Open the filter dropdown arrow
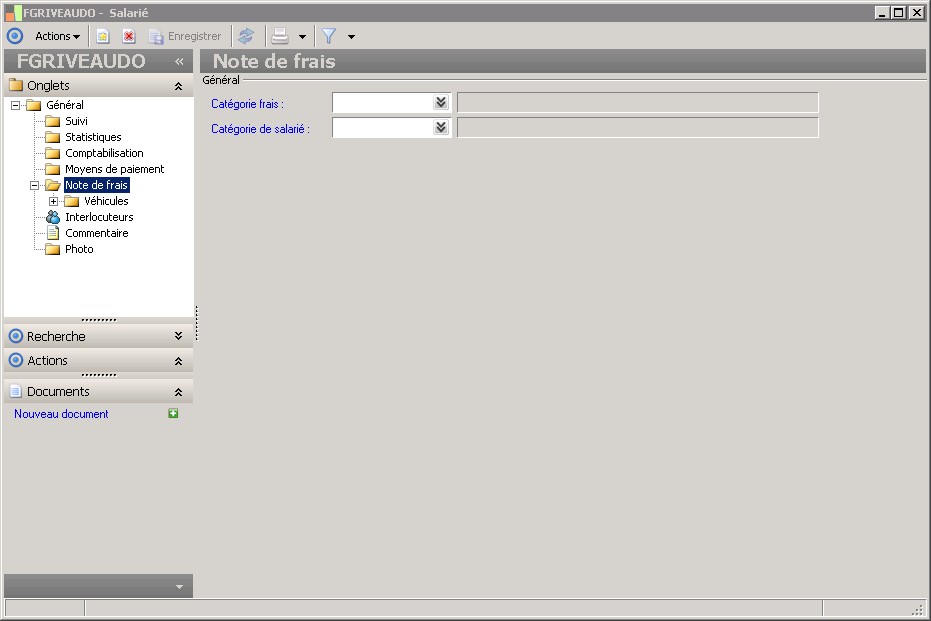The width and height of the screenshot is (931, 621). [x=352, y=37]
